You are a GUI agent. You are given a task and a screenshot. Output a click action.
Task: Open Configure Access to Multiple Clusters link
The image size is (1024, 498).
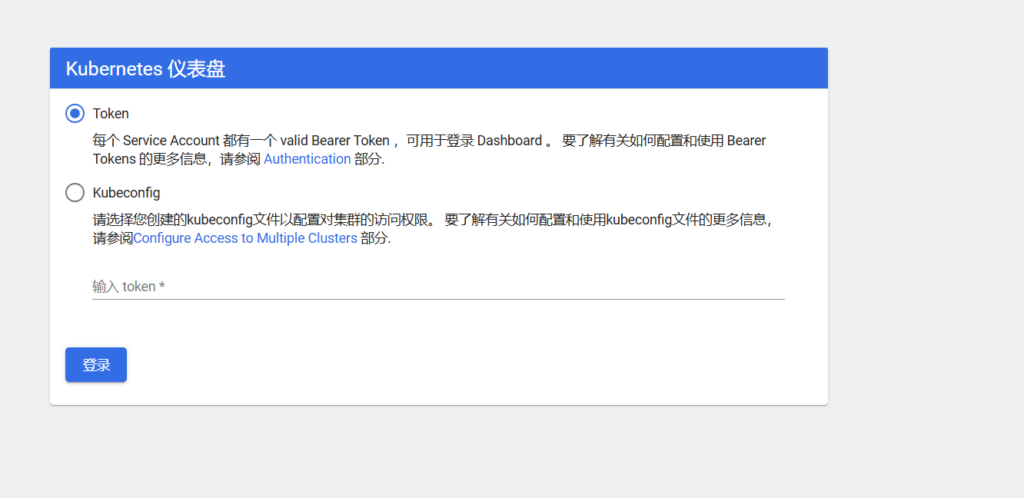pyautogui.click(x=245, y=239)
